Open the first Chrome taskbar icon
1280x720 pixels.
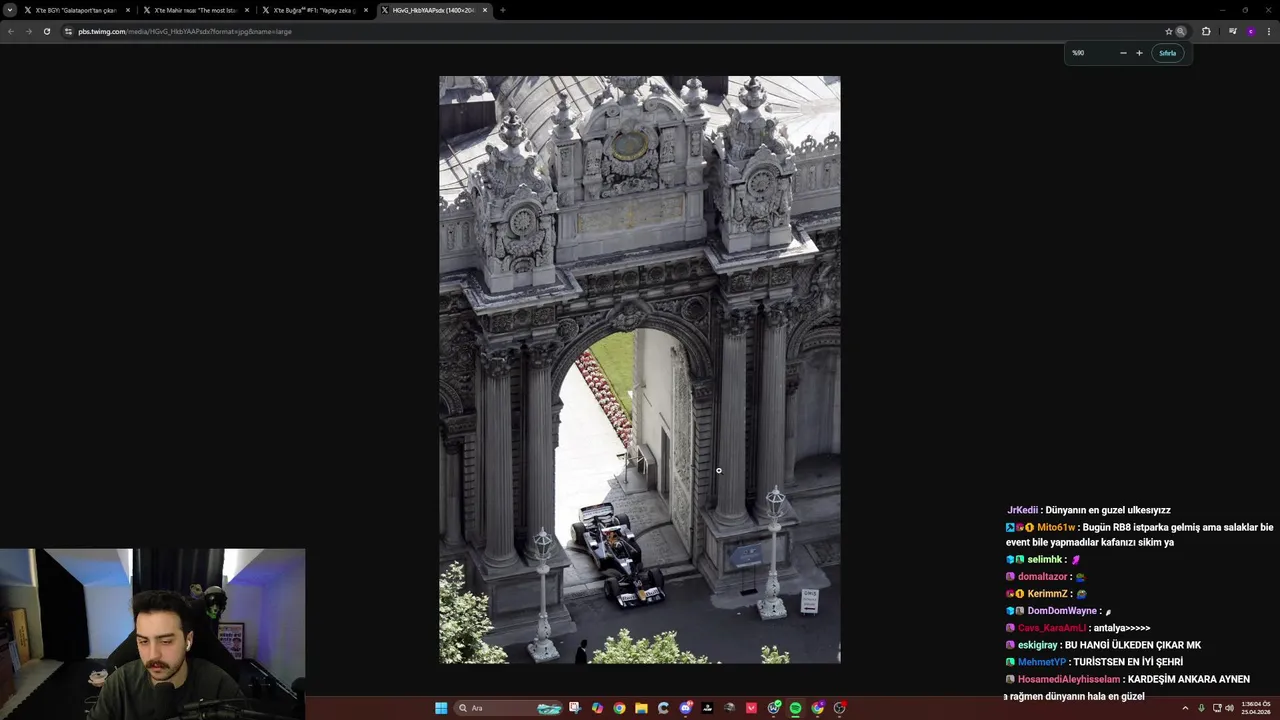619,708
